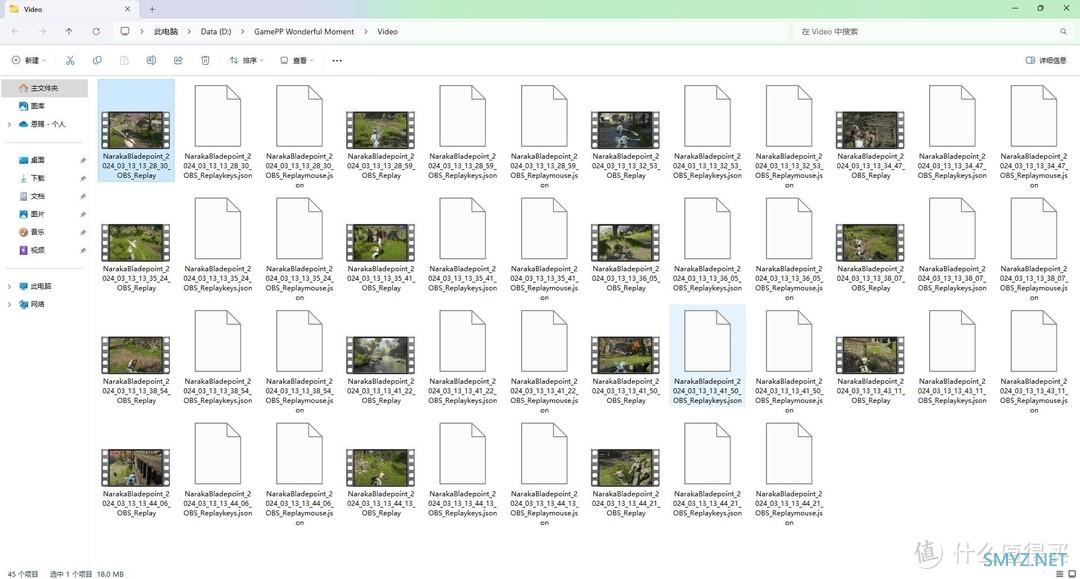This screenshot has height=579, width=1080.
Task: Go up one folder level
Action: (x=69, y=32)
